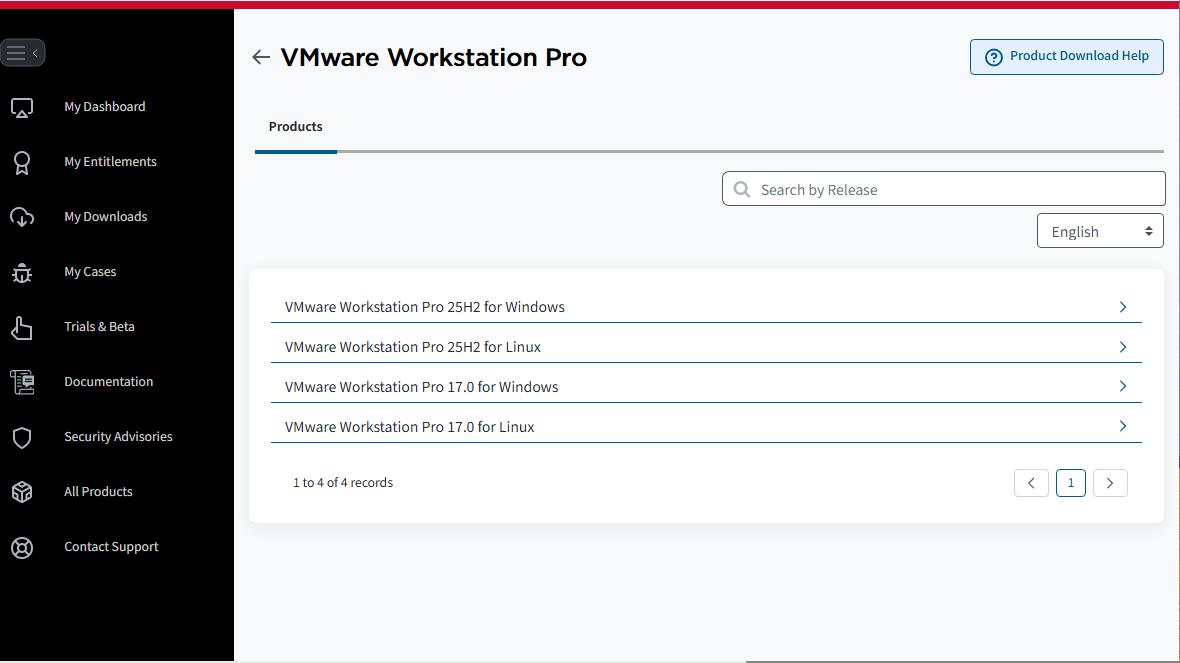Click the My Entitlements ribbon icon
The width and height of the screenshot is (1180, 663).
[x=22, y=162]
